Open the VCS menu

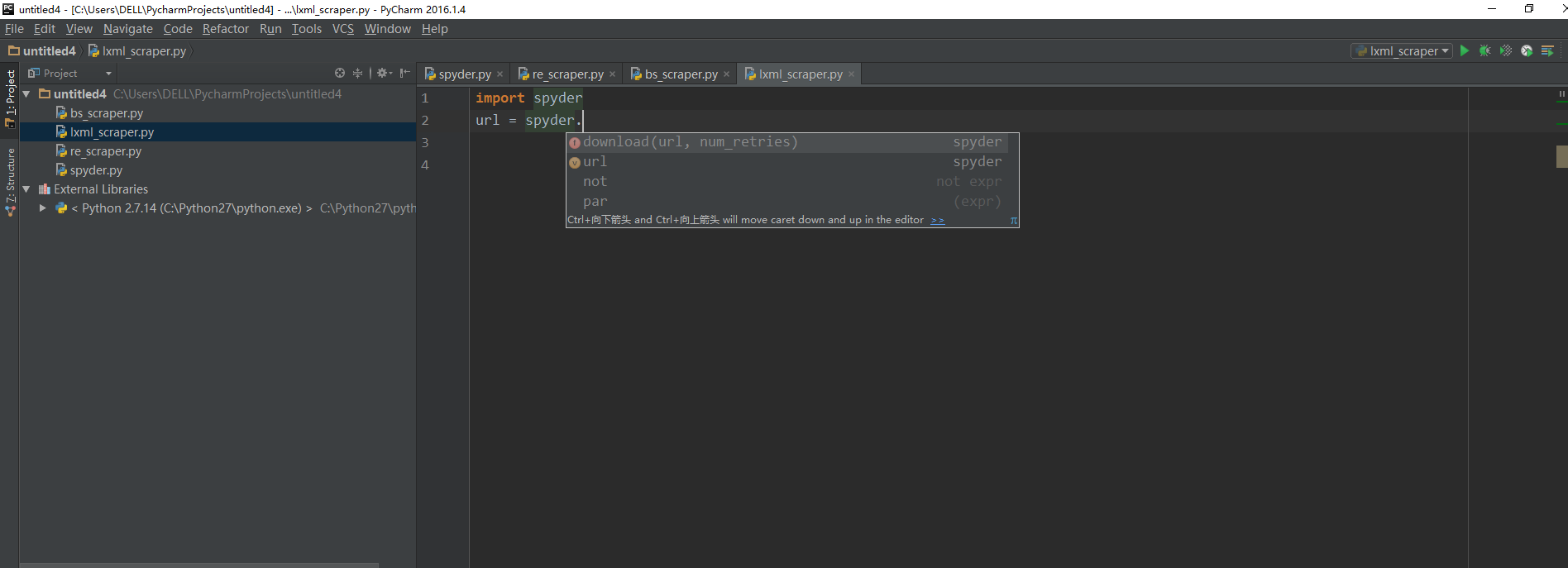(343, 29)
